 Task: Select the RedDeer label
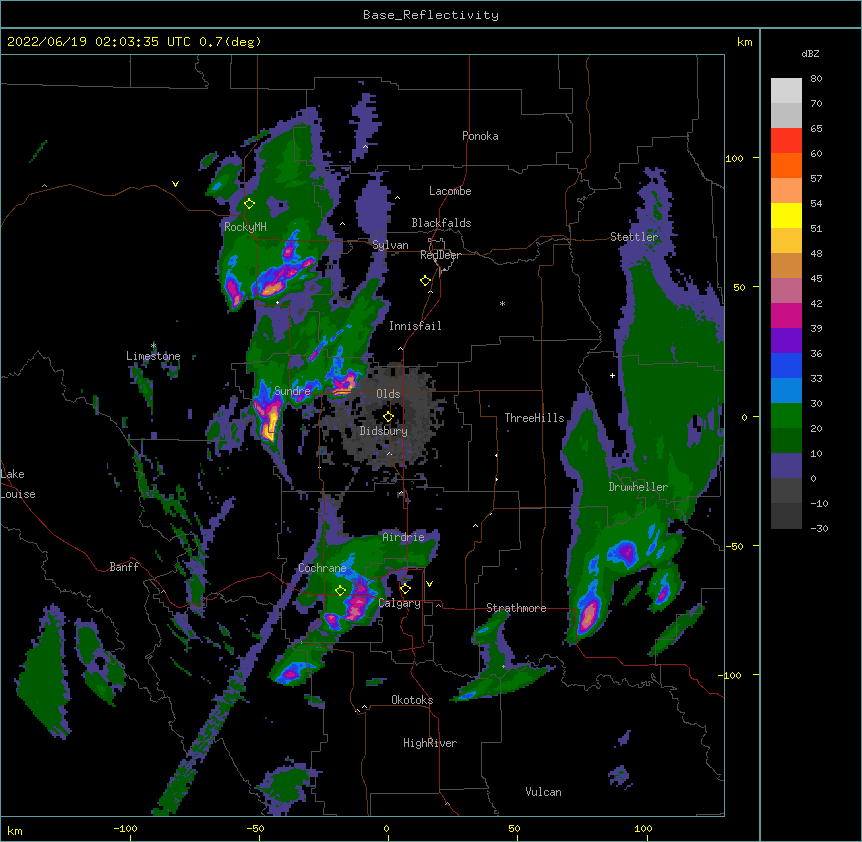[x=440, y=255]
